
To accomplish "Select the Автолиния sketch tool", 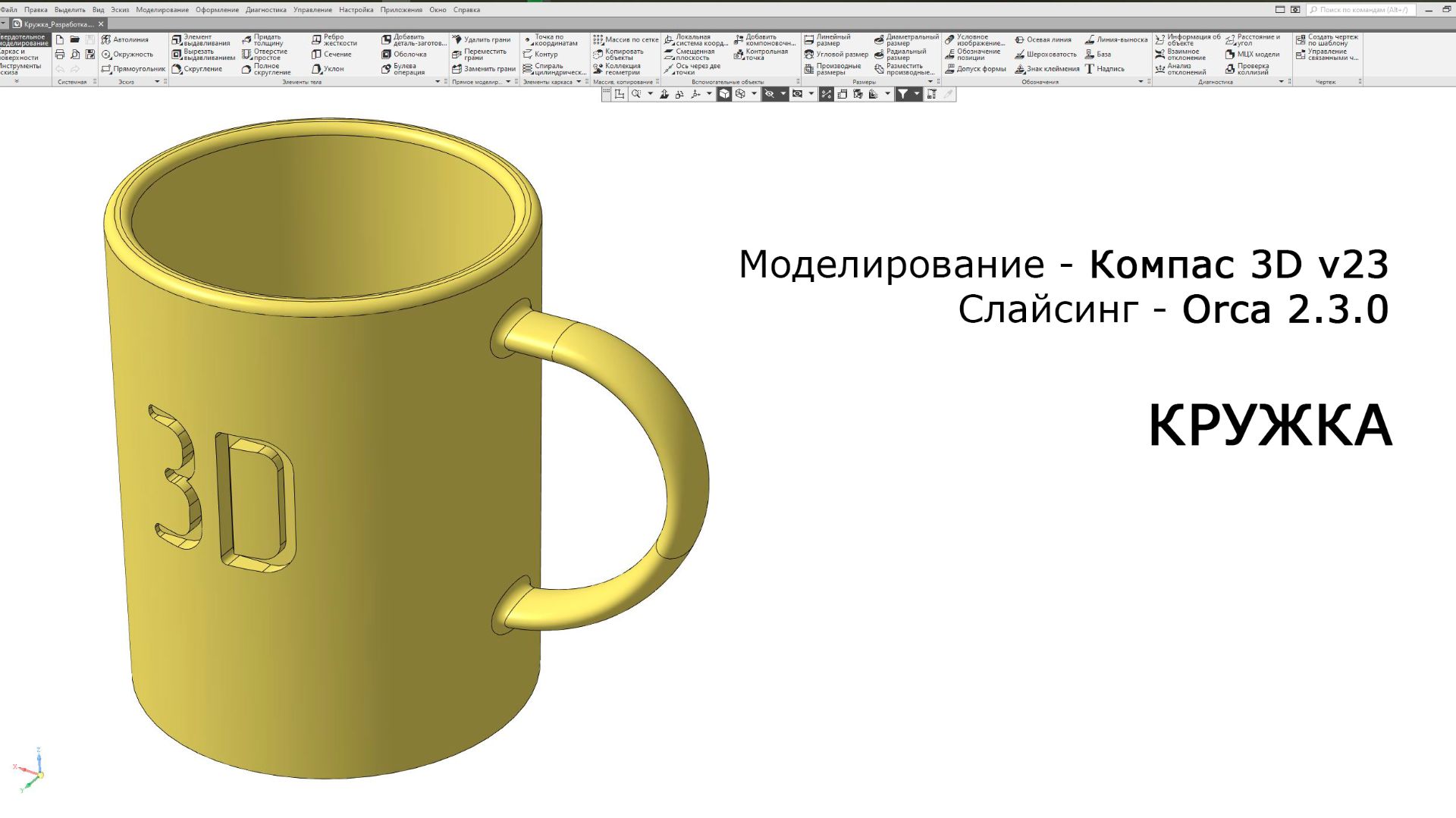I will click(x=125, y=40).
